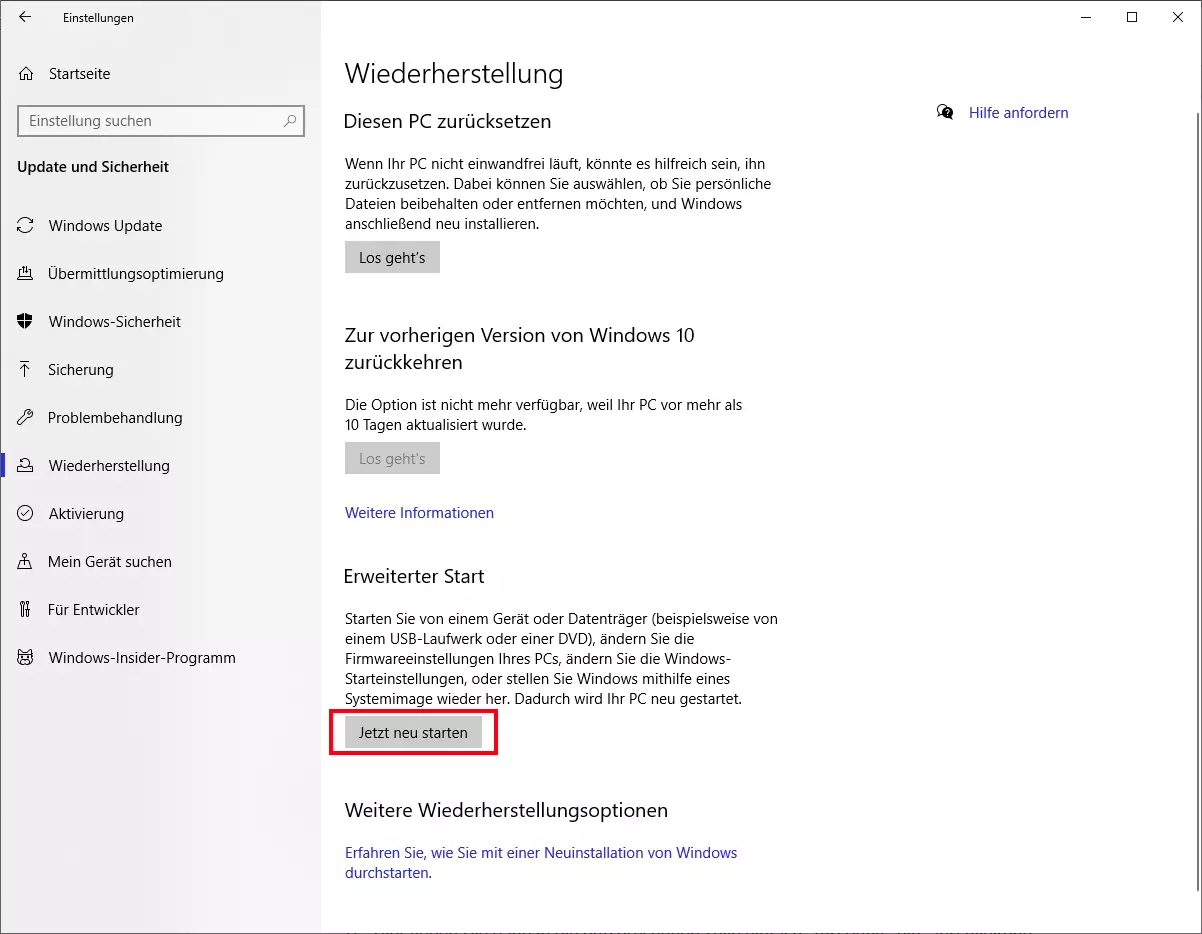This screenshot has width=1202, height=934.
Task: Click Update und Sicherheit category title
Action: coord(93,167)
